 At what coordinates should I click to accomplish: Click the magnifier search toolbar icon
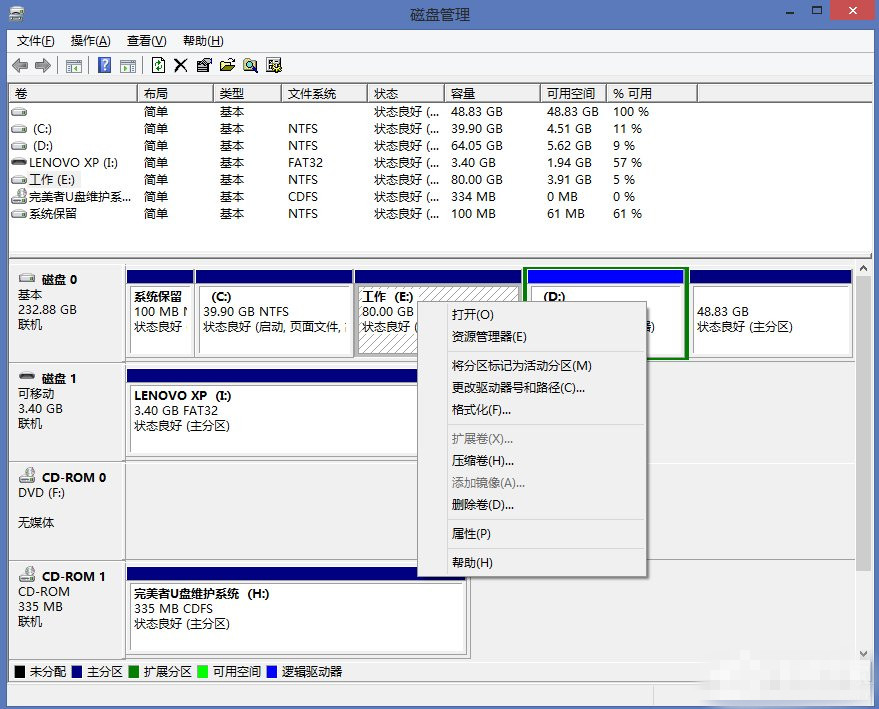pyautogui.click(x=252, y=65)
